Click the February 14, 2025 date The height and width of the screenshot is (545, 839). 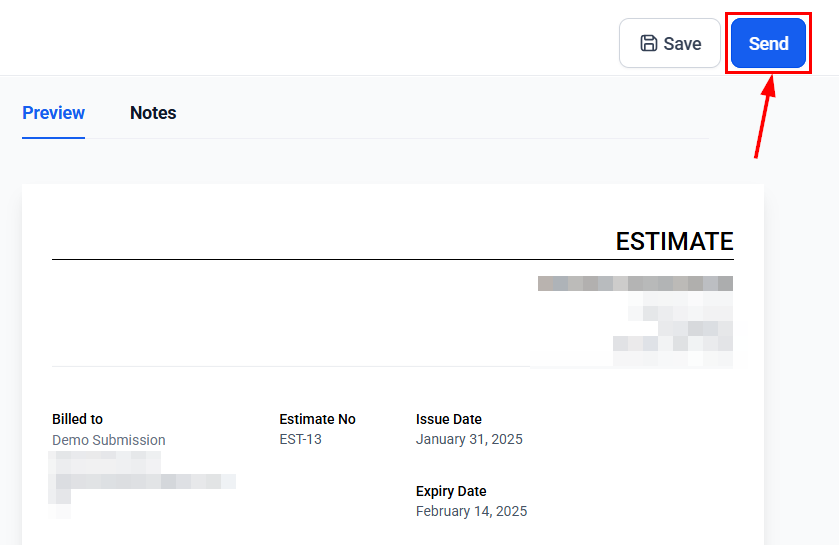[471, 511]
